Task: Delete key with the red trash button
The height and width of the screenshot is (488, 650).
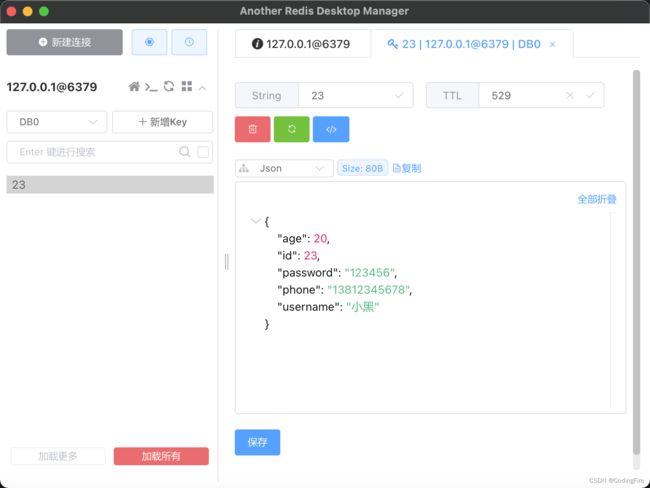Action: click(x=252, y=129)
